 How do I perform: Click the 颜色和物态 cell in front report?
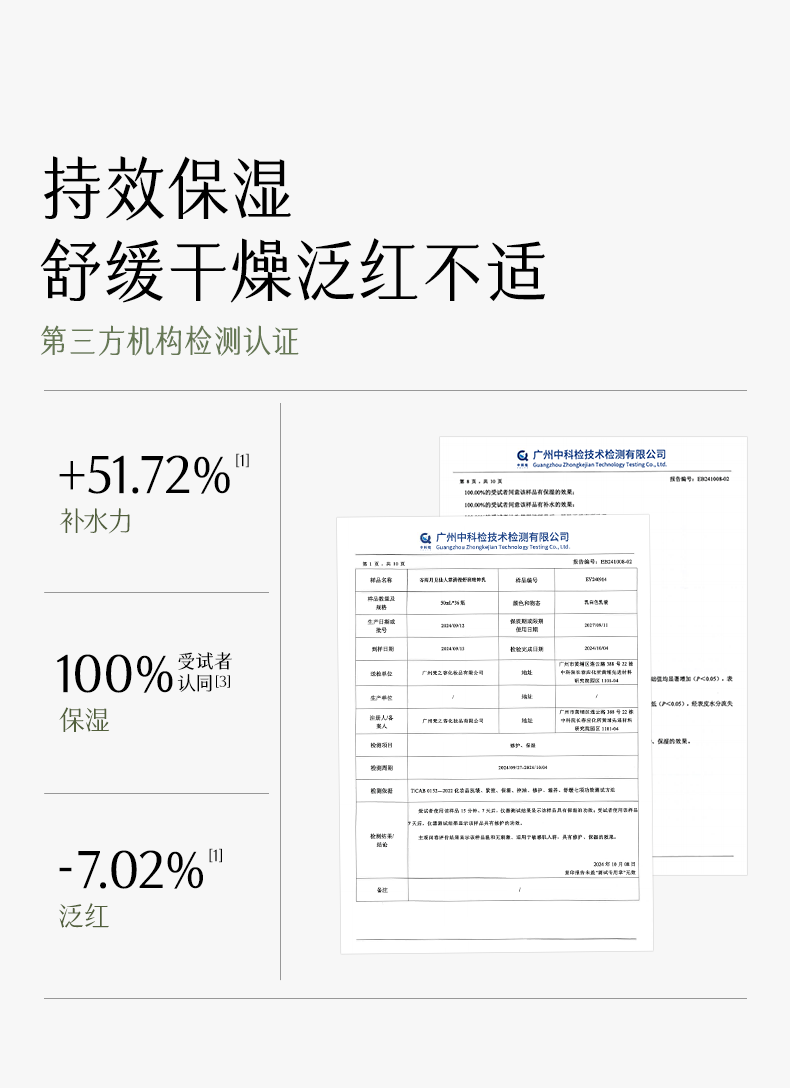526,603
